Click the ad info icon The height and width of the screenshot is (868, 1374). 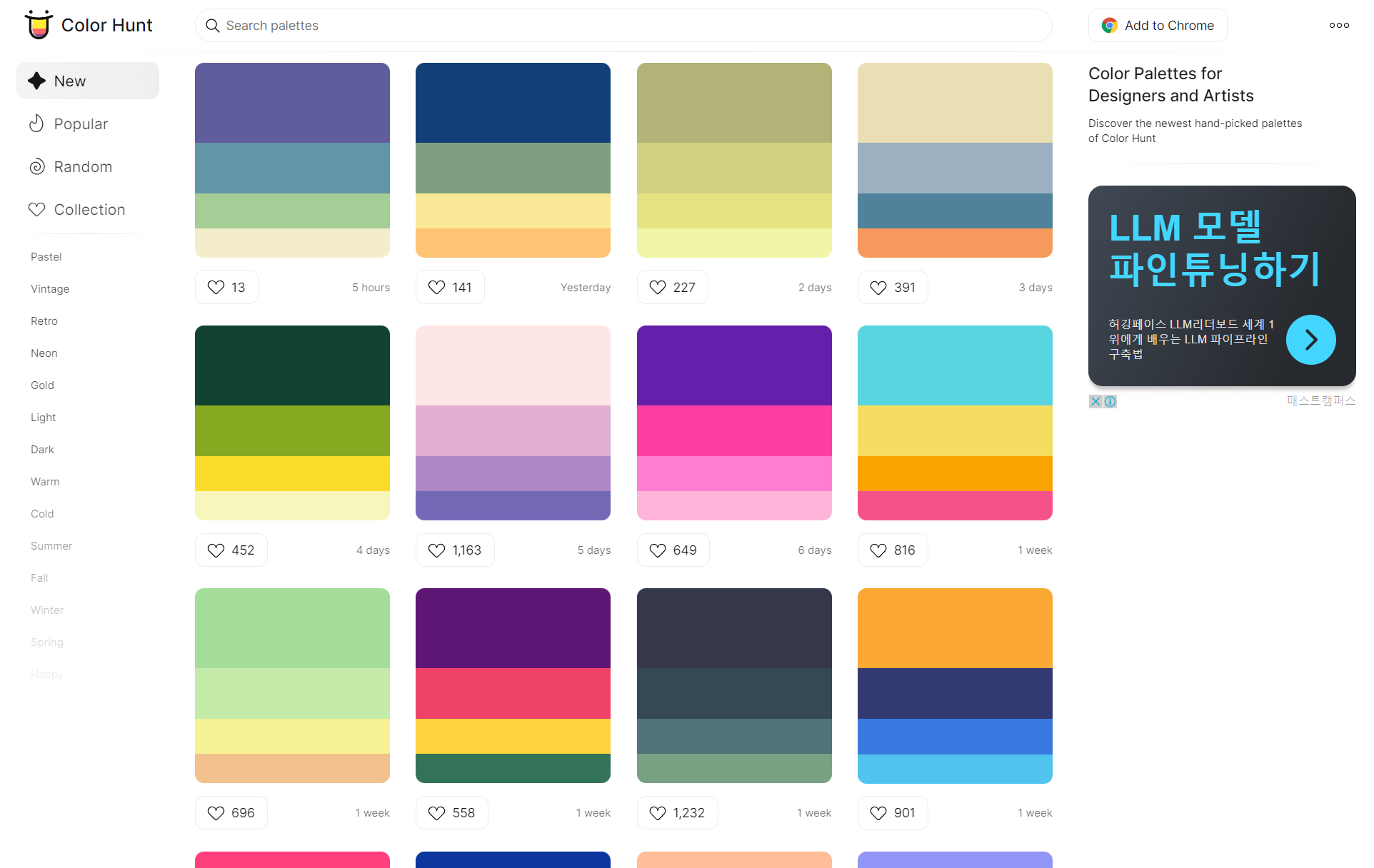tap(1110, 402)
